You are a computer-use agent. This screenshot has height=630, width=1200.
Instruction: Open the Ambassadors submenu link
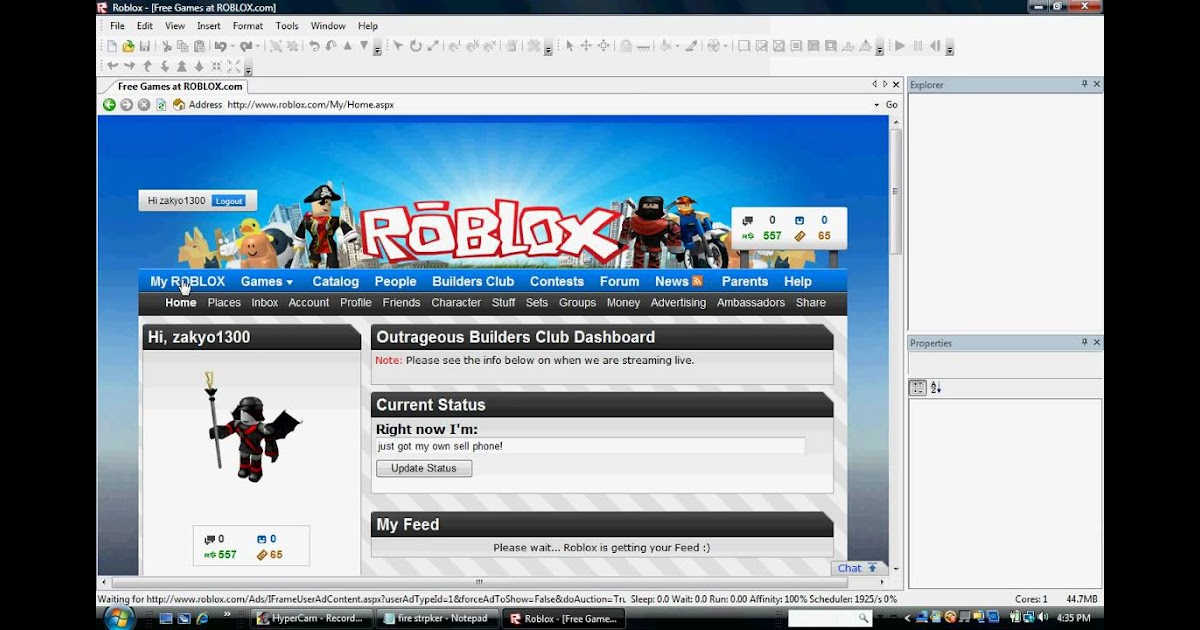[751, 302]
